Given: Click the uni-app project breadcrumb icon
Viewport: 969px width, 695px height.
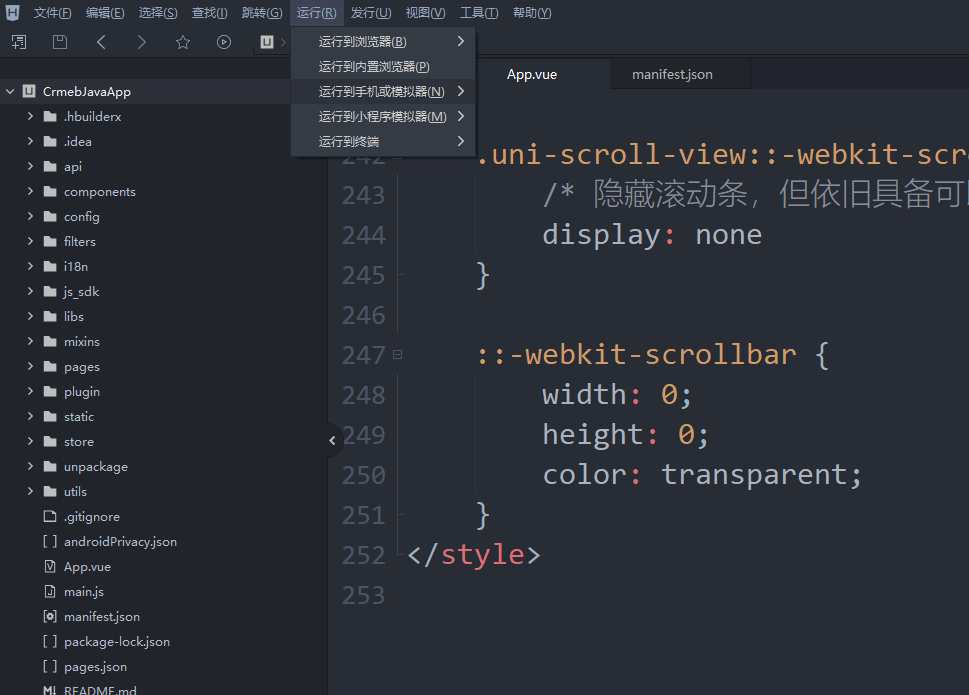Looking at the screenshot, I should click(267, 42).
